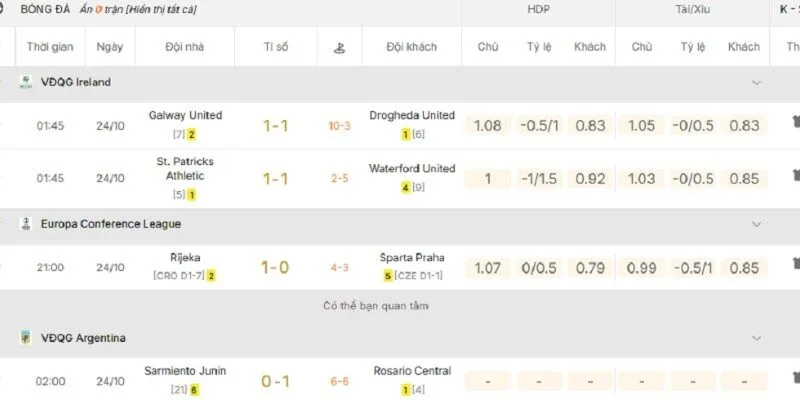This screenshot has width=800, height=400.
Task: Sort by the Thời gian column header
Action: coord(51,47)
